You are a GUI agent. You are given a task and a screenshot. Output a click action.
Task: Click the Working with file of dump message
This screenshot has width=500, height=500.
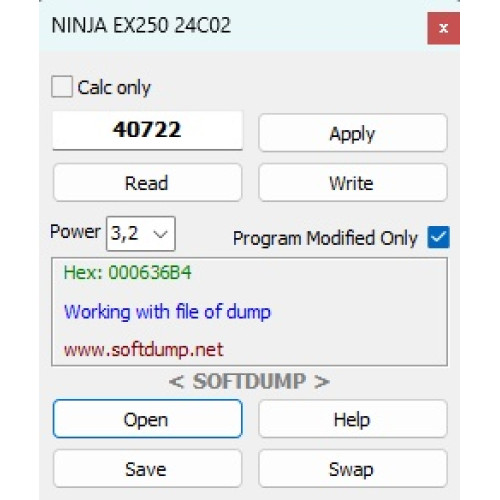(167, 312)
